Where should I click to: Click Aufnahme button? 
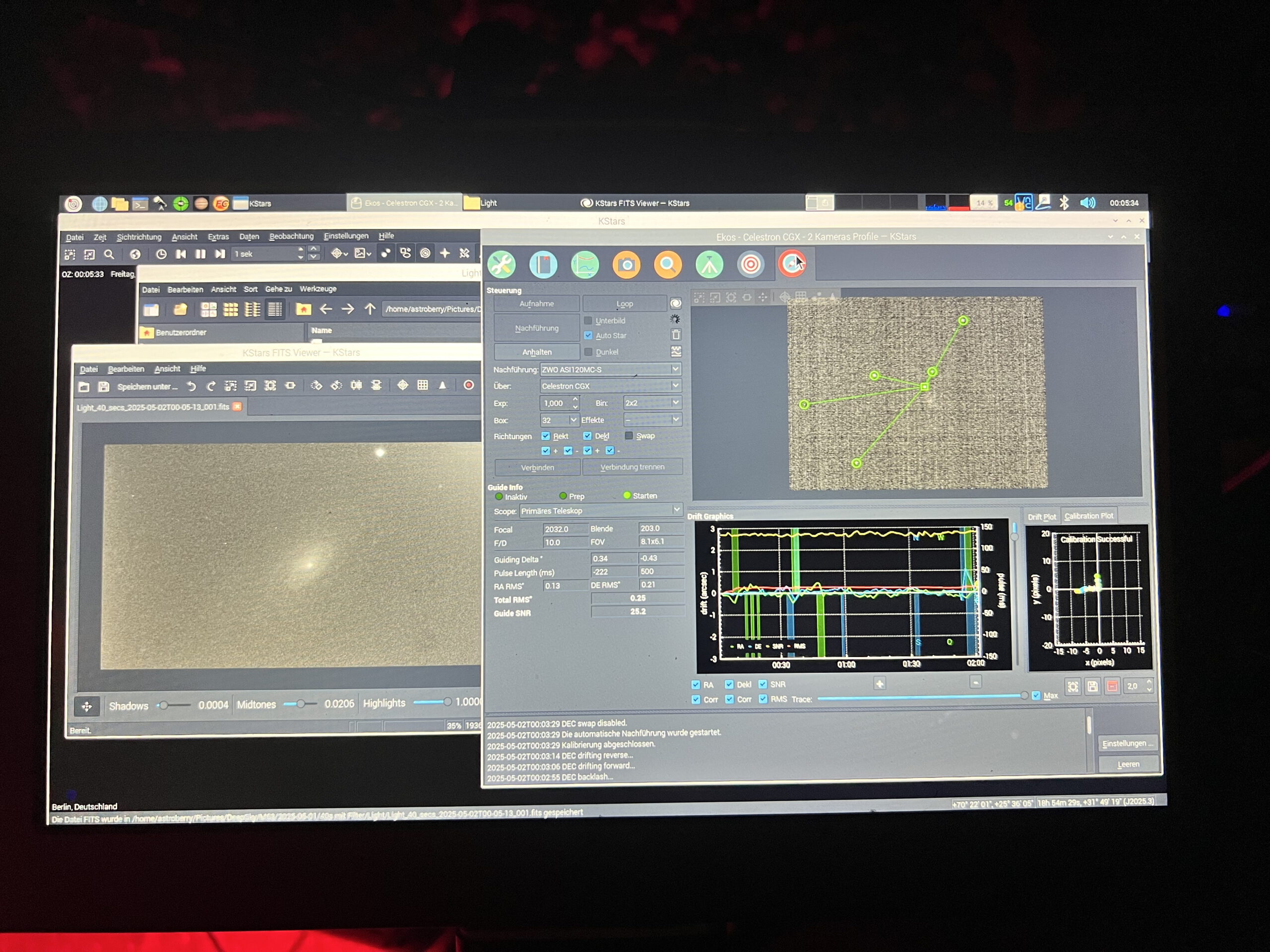(x=537, y=303)
